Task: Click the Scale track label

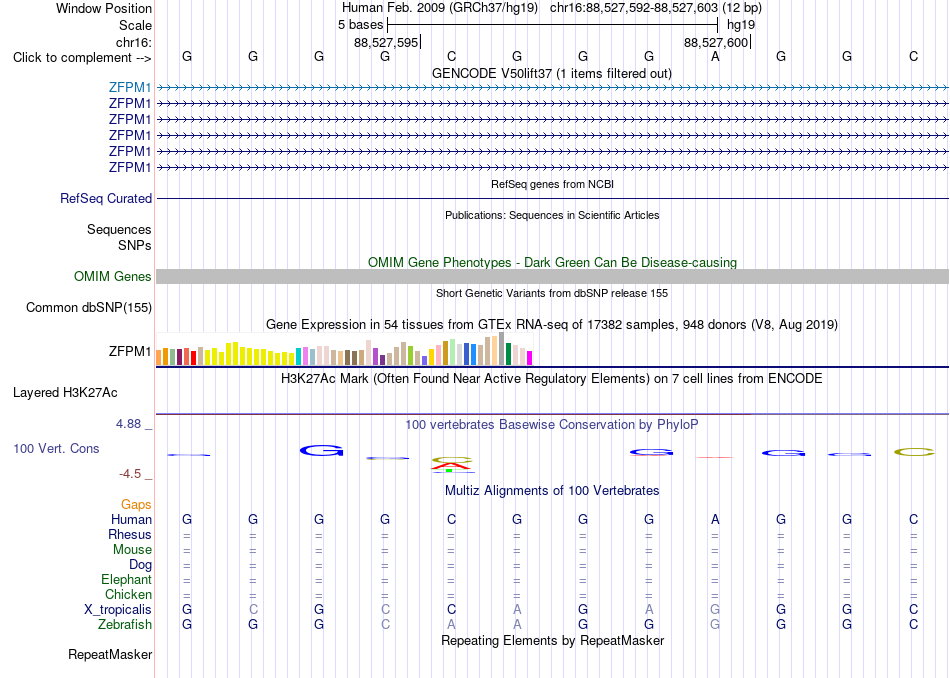Action: tap(135, 25)
